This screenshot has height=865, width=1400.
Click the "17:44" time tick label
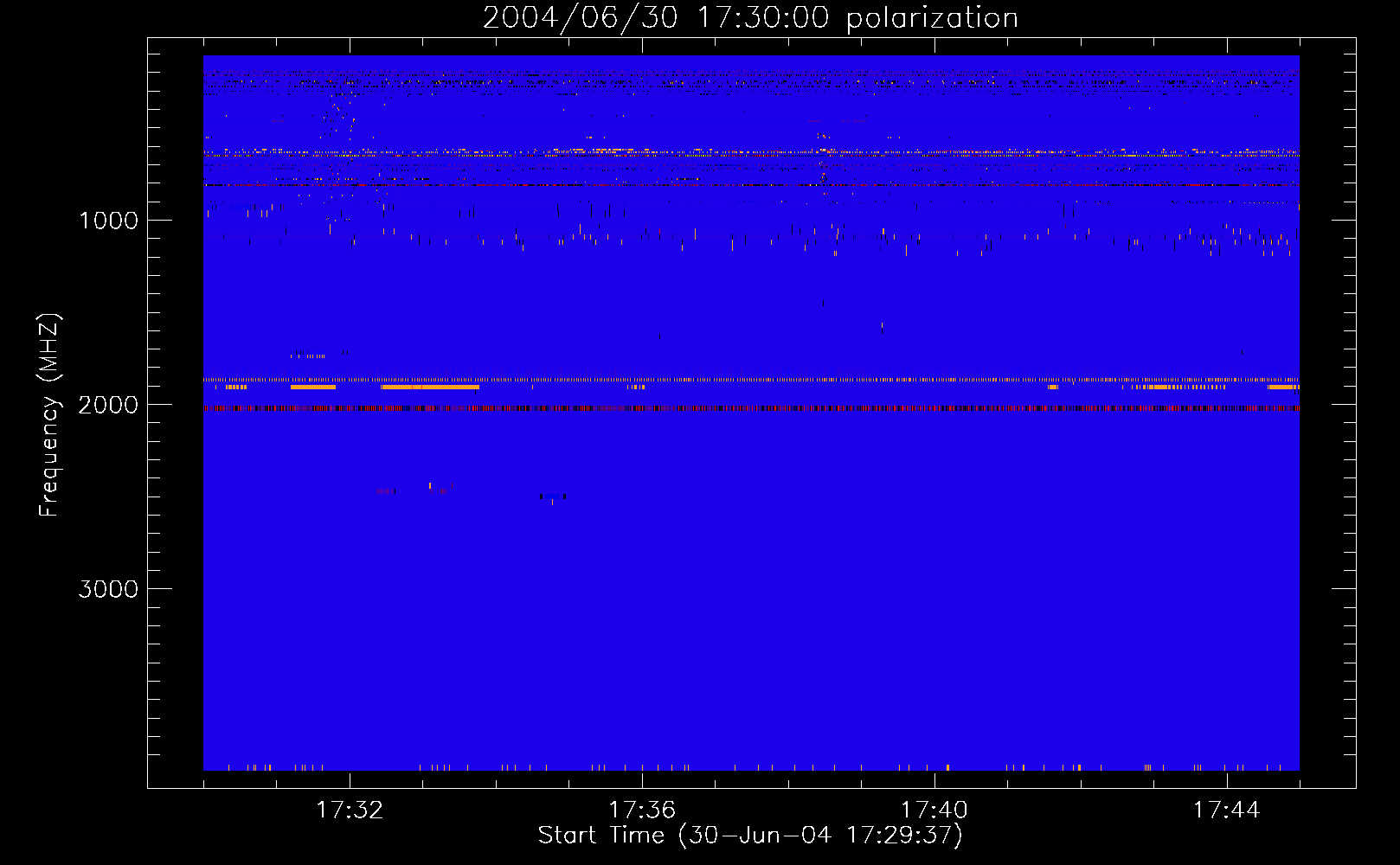tap(1227, 811)
